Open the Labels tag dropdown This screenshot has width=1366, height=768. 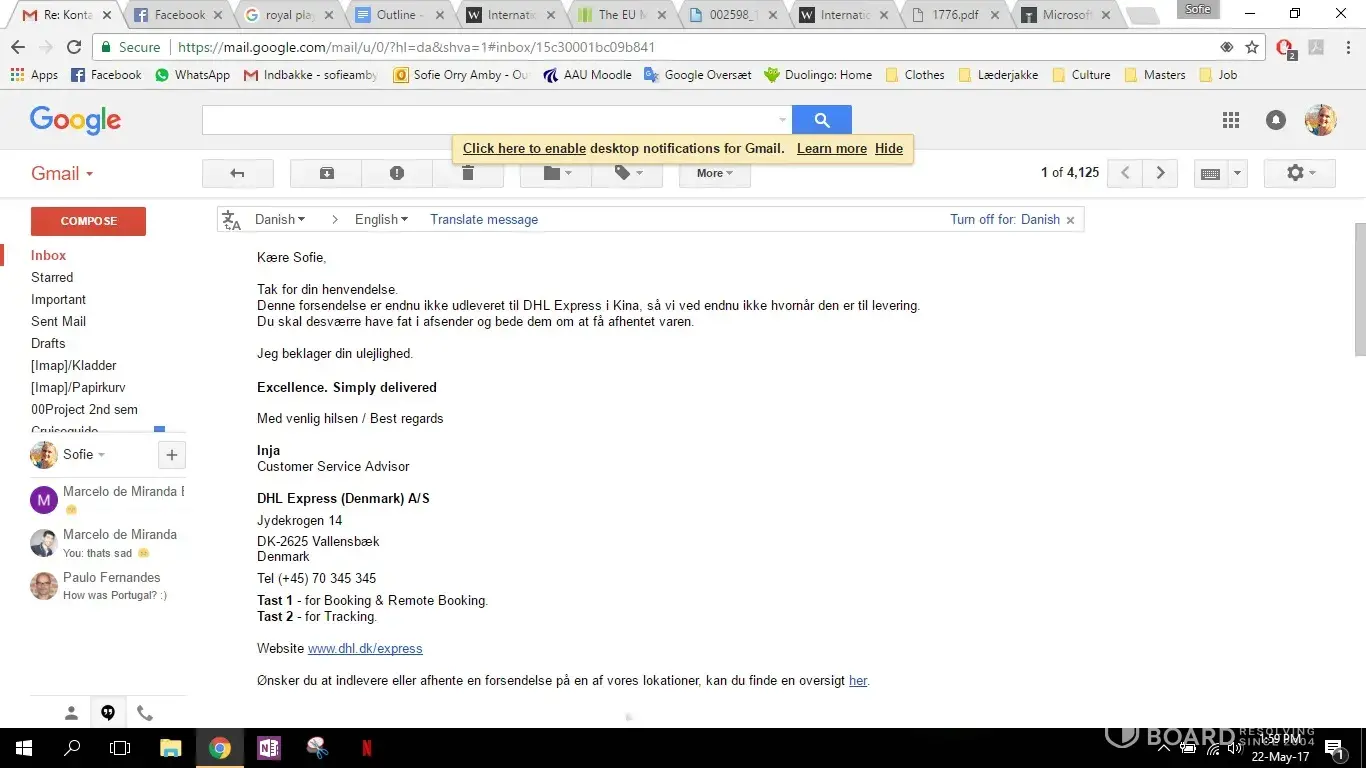627,173
